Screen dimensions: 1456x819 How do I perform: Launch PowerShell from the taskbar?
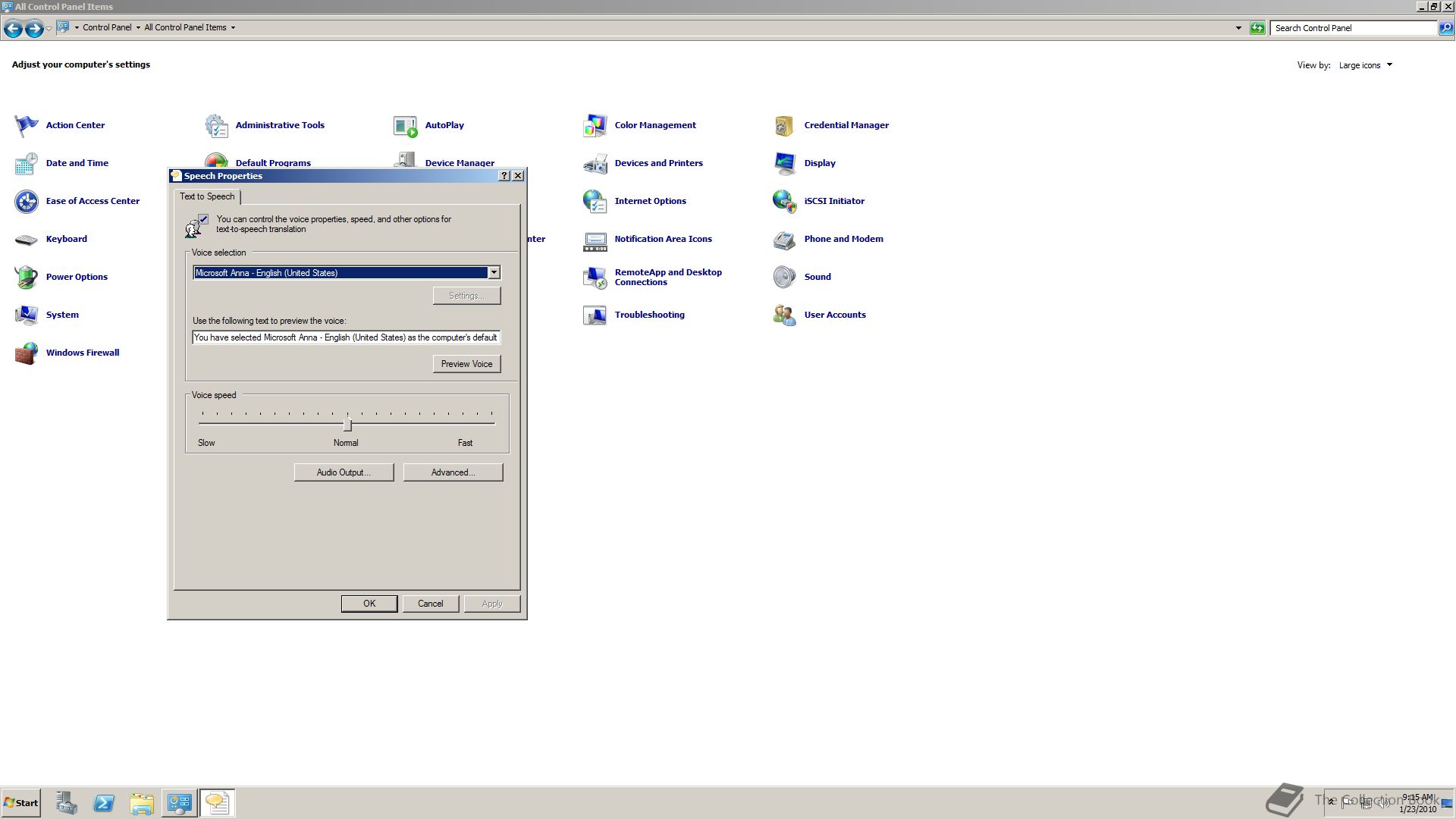pos(104,803)
